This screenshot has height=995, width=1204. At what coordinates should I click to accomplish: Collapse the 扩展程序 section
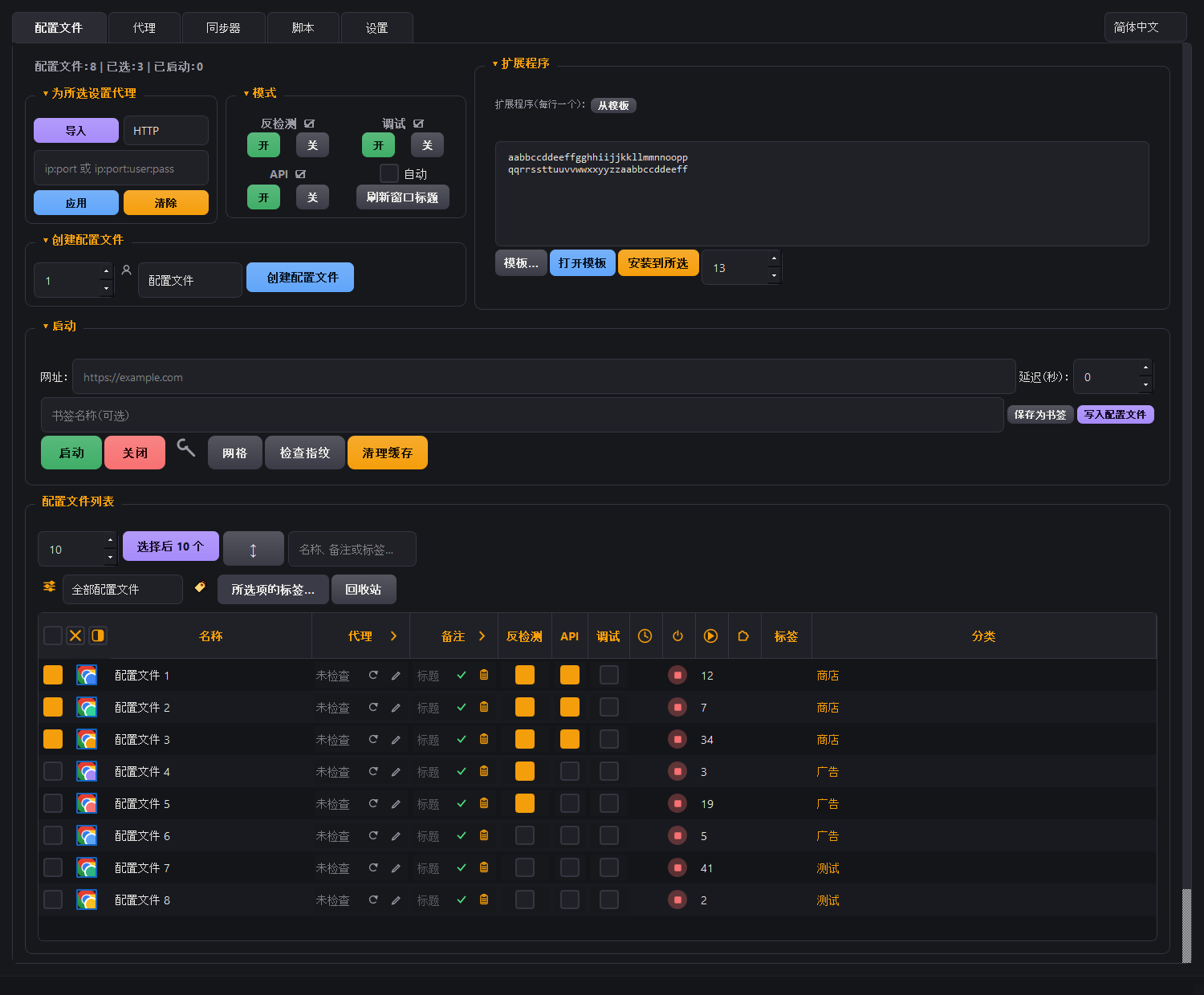pos(520,63)
